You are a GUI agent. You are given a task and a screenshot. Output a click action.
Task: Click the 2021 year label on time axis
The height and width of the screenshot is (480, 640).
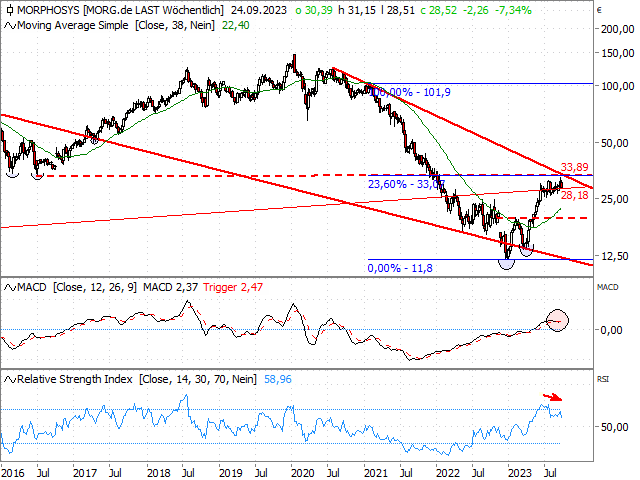[x=376, y=473]
